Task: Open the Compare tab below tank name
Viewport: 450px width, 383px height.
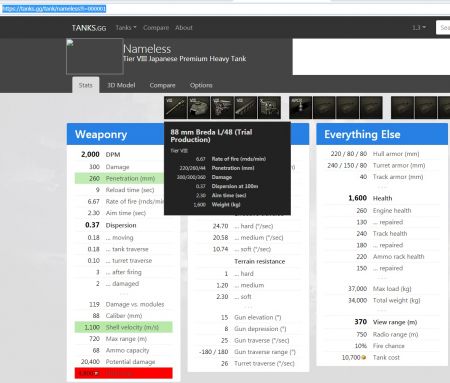Action: click(162, 85)
